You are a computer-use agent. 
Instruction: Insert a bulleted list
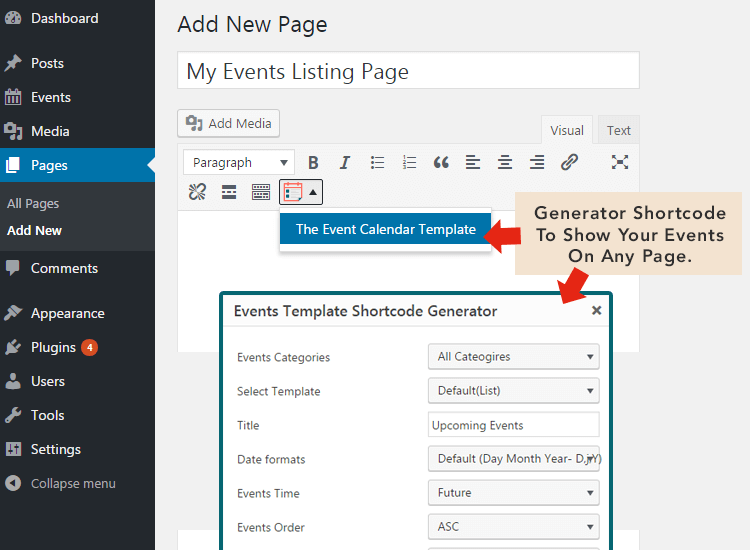pyautogui.click(x=377, y=162)
